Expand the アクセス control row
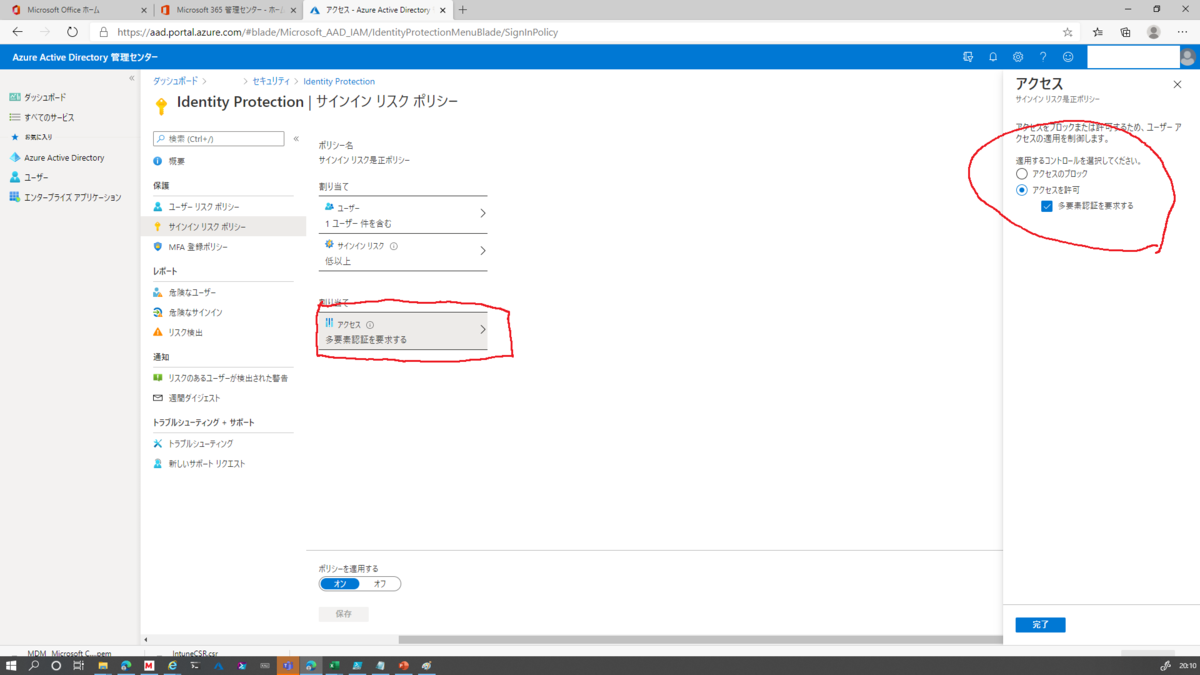 pyautogui.click(x=403, y=331)
